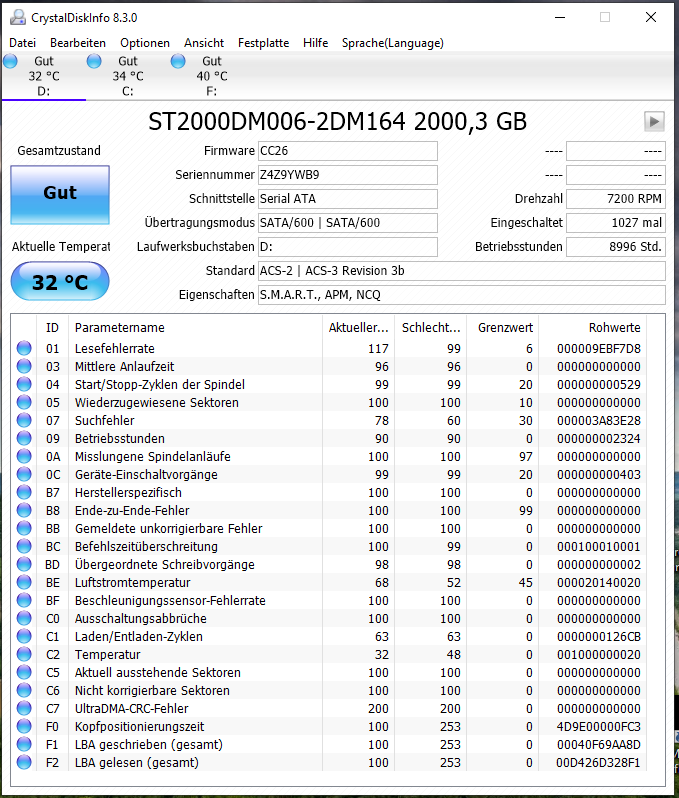Image resolution: width=679 pixels, height=798 pixels.
Task: Open the Hilfe menu
Action: coord(316,43)
